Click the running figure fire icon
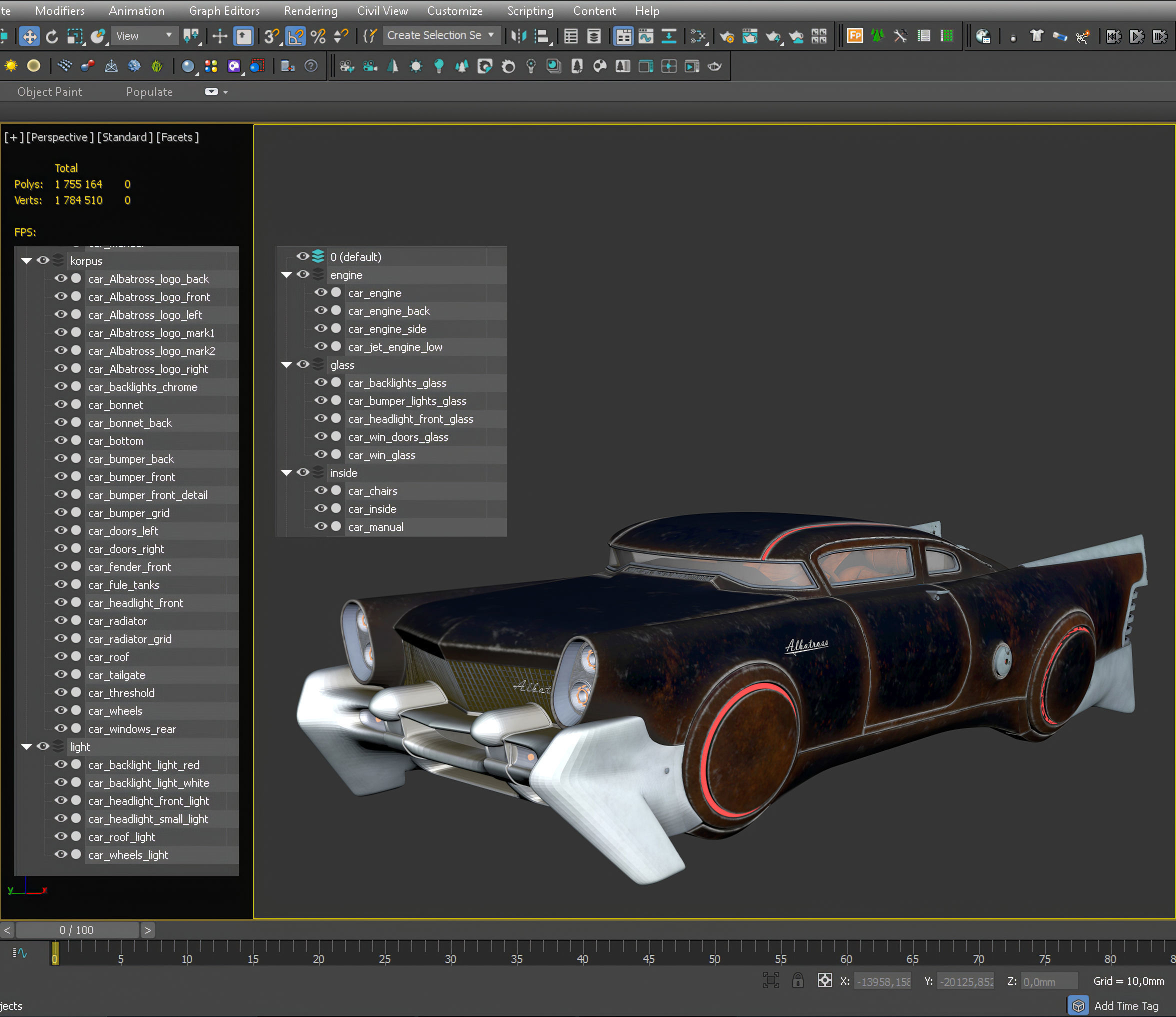1176x1017 pixels. (x=1082, y=36)
